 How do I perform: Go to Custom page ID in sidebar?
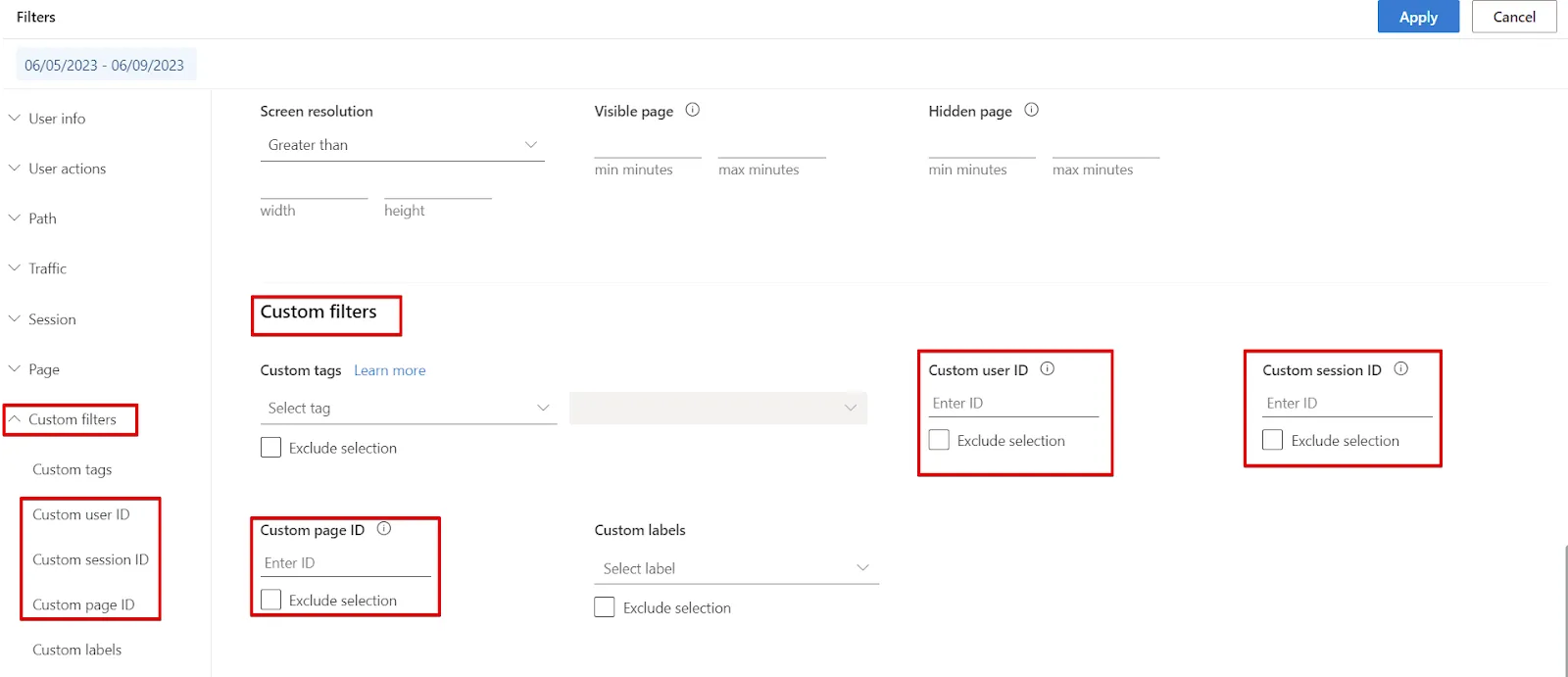click(83, 604)
